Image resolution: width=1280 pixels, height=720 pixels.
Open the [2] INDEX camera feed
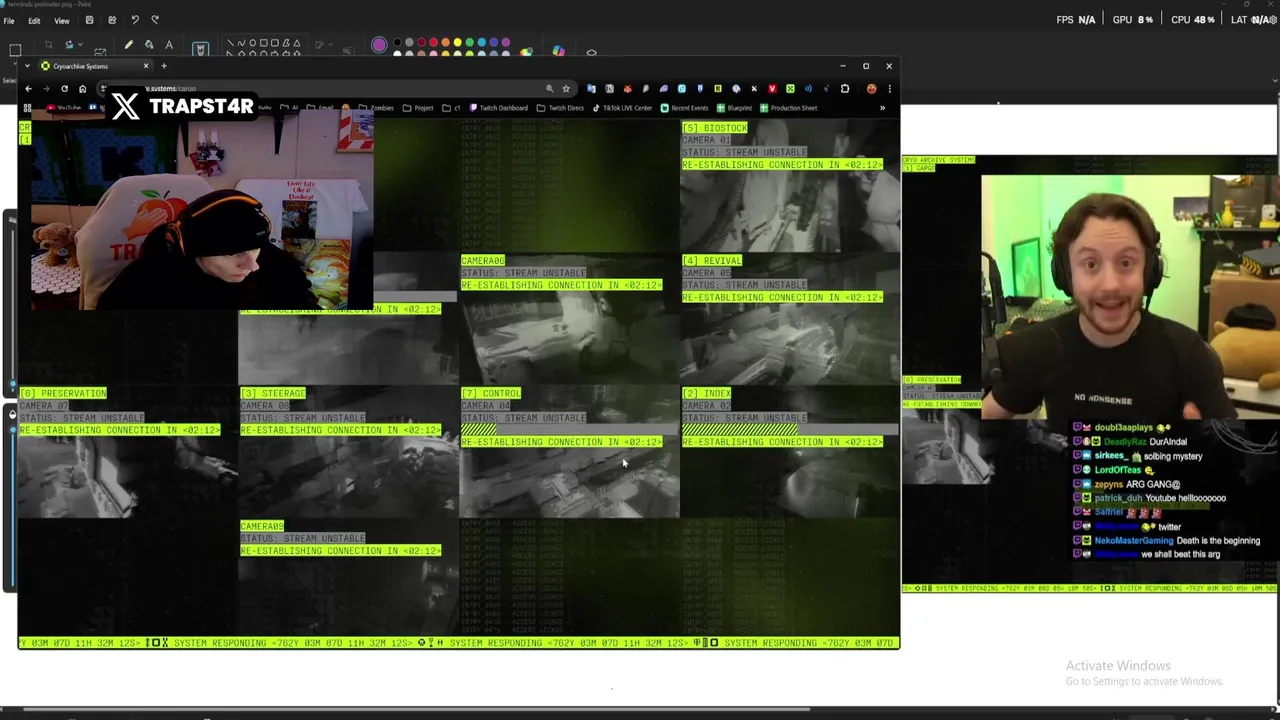pyautogui.click(x=790, y=453)
